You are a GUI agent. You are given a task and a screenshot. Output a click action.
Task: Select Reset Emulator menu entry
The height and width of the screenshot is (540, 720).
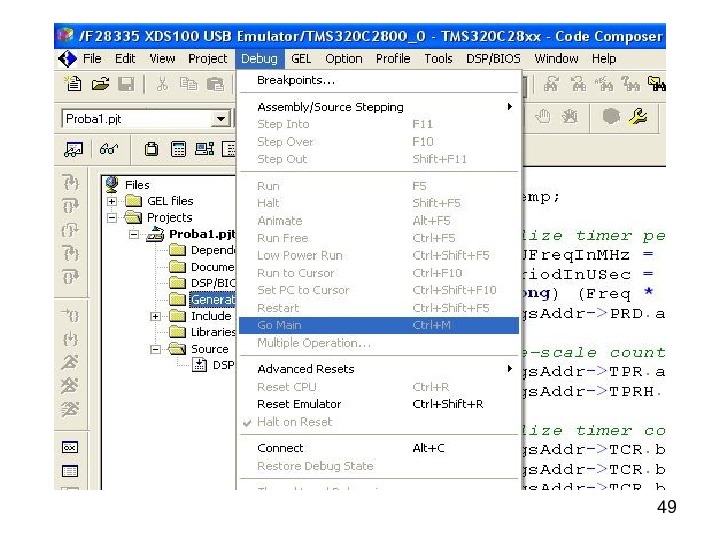(379, 404)
